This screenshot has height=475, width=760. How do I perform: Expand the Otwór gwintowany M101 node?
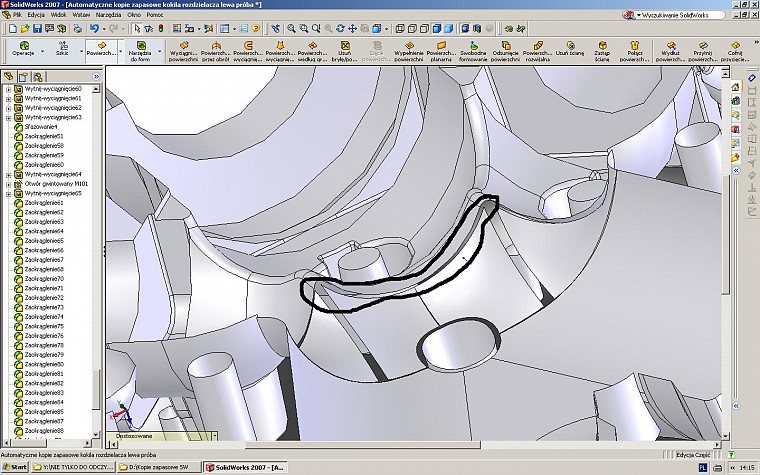click(8, 184)
